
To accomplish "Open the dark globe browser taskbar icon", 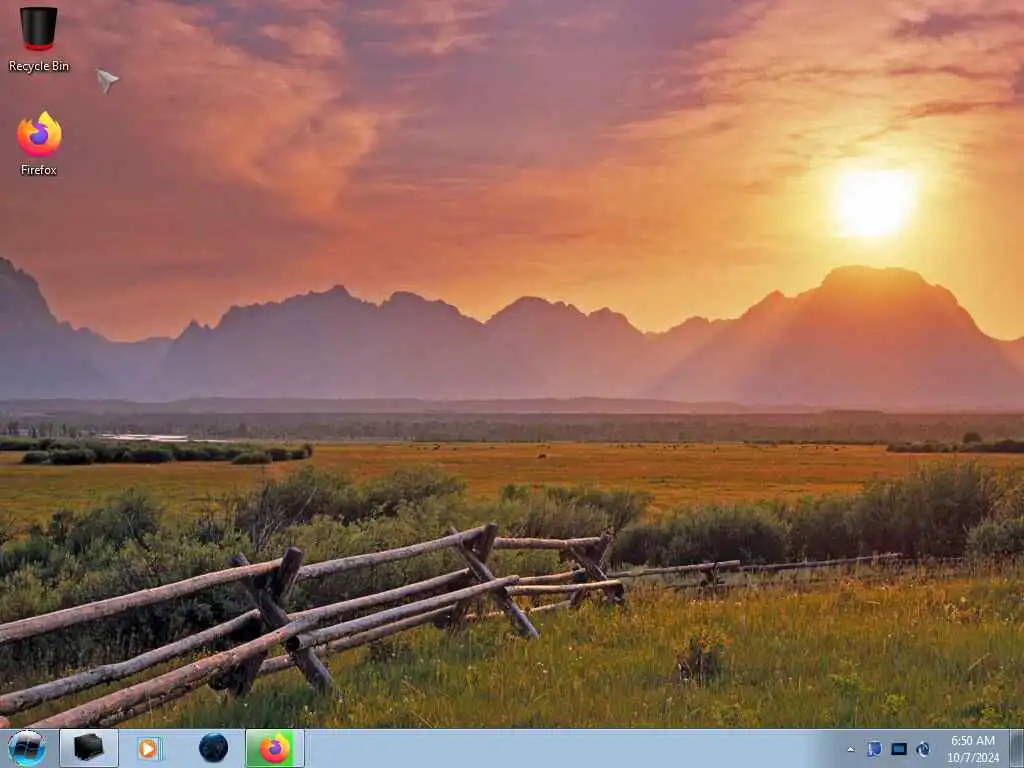I will coord(214,748).
